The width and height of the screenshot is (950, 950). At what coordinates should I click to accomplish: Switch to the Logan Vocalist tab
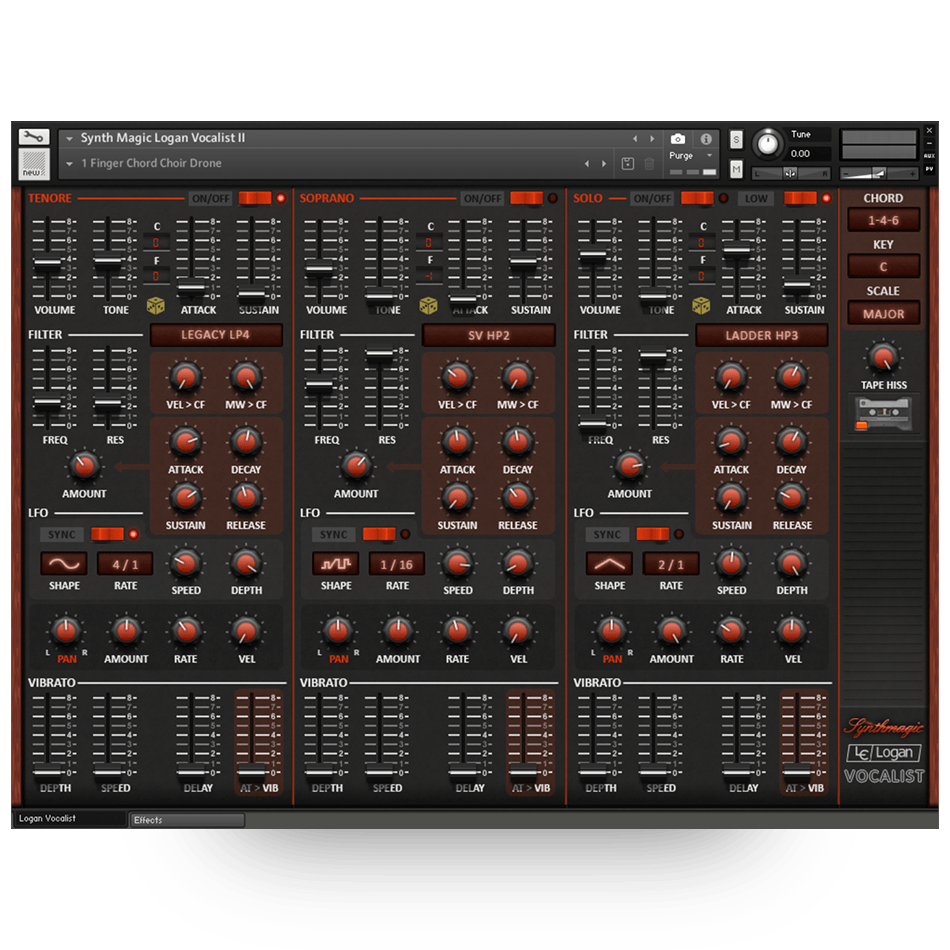[x=68, y=819]
